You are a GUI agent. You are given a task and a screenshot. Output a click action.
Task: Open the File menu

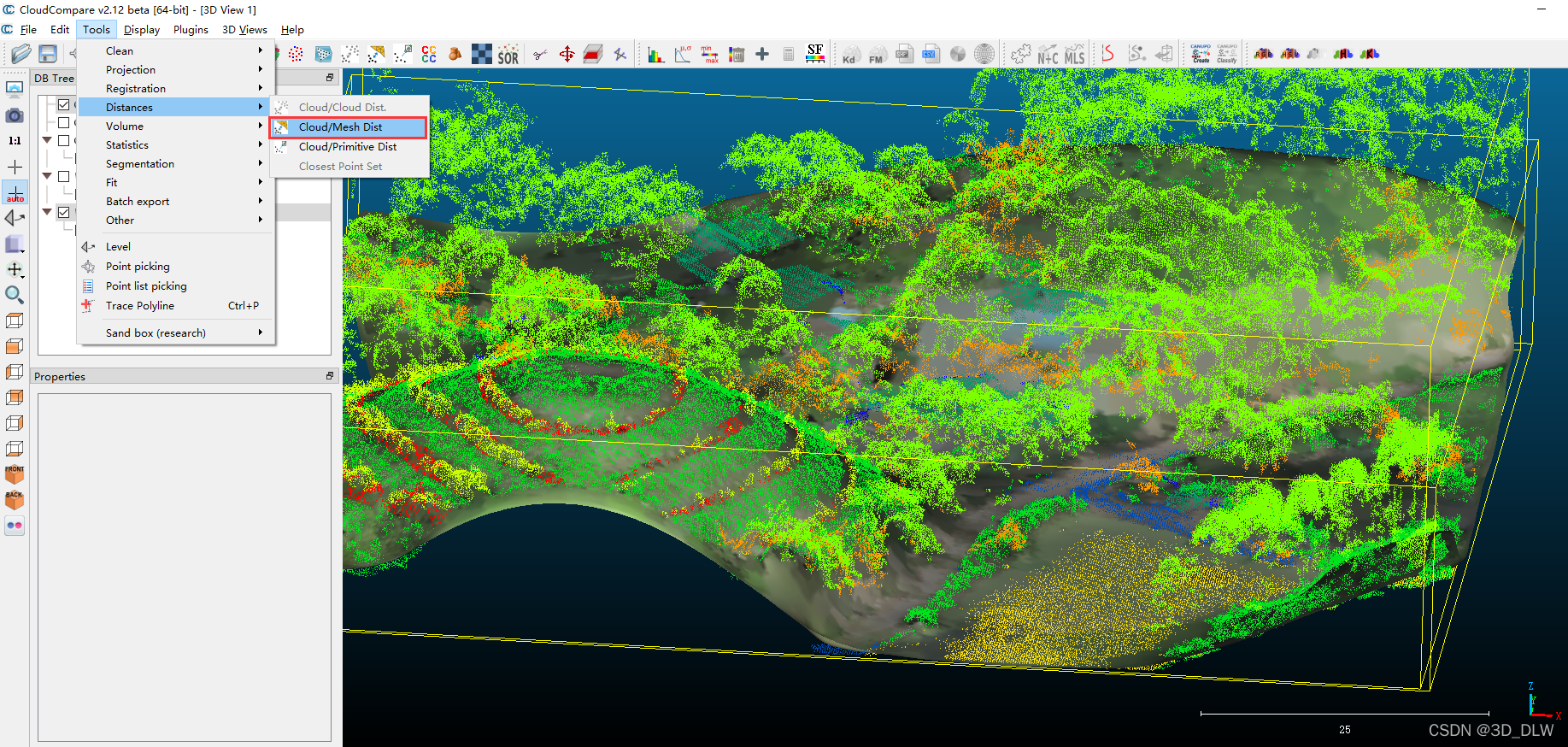pos(28,29)
